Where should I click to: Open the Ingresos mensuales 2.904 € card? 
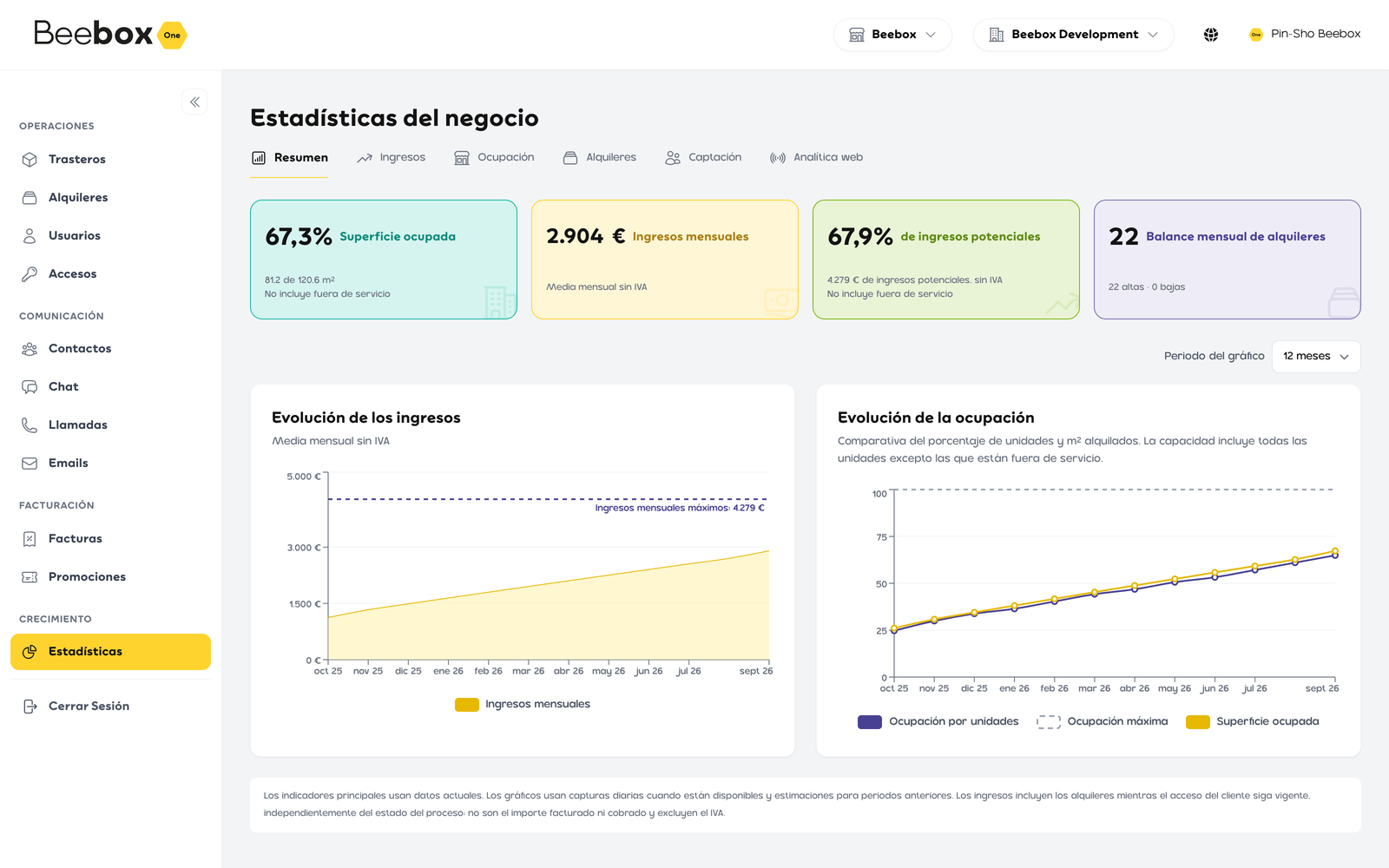pyautogui.click(x=665, y=260)
